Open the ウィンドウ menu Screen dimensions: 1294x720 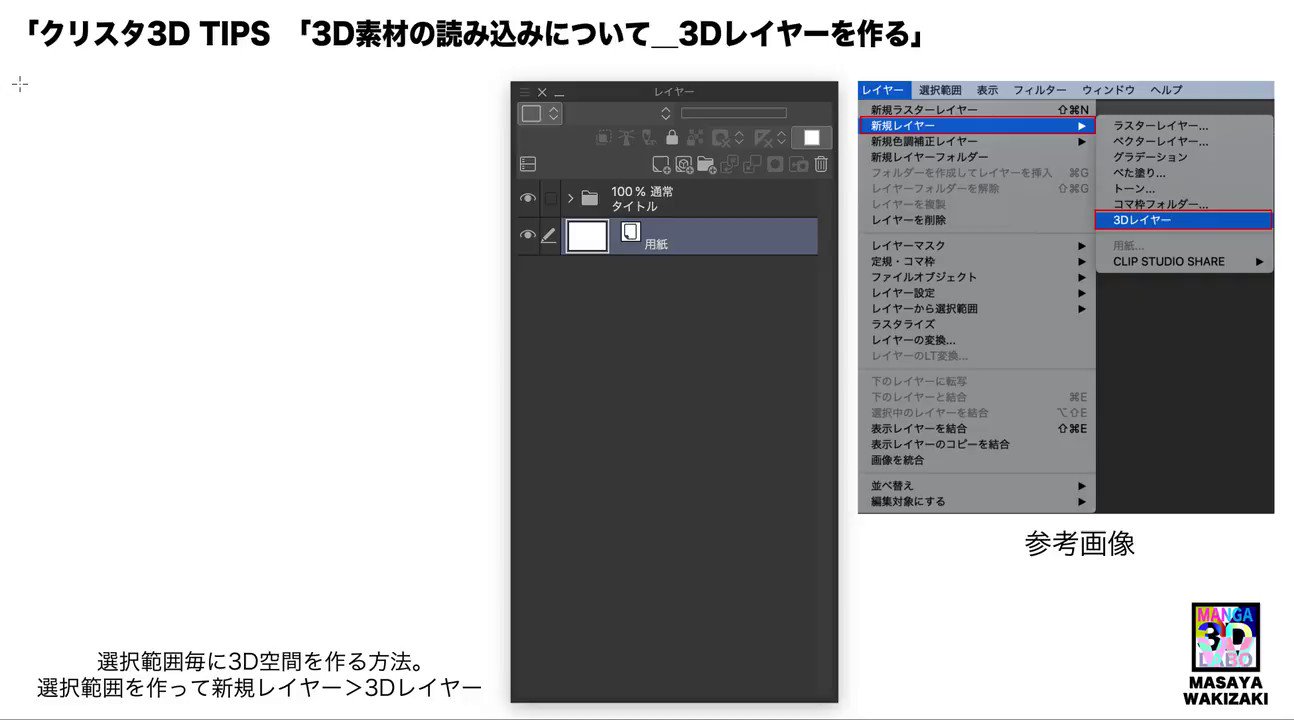[x=1108, y=90]
